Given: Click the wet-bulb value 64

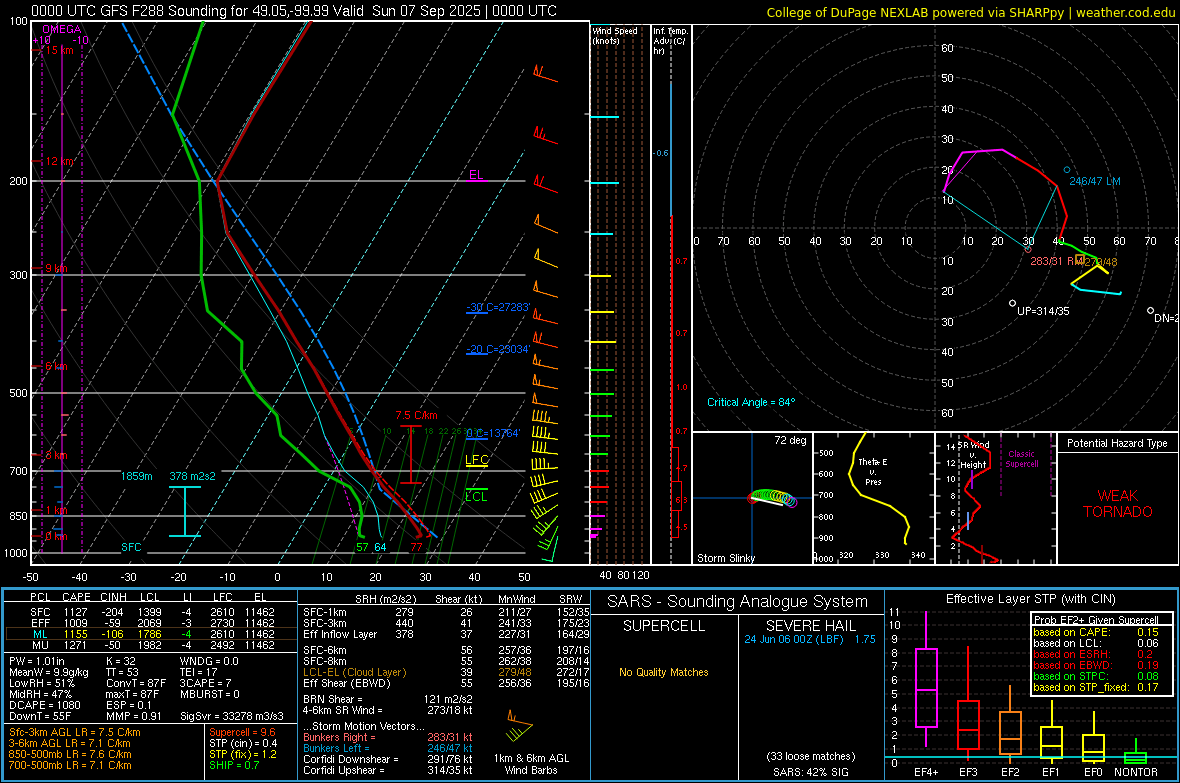Looking at the screenshot, I should coord(380,547).
